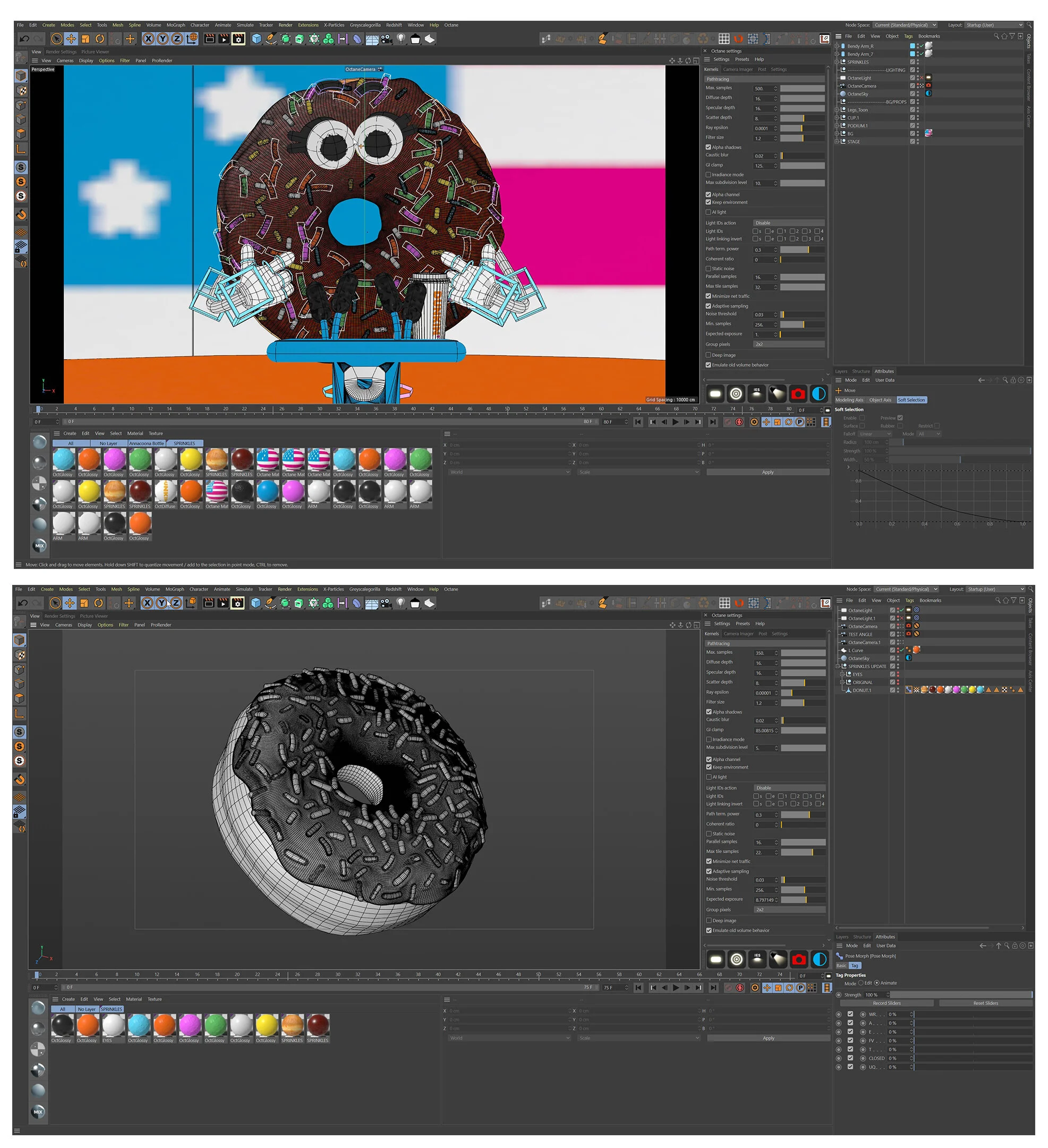1048x1148 pixels.
Task: Click the red camera tag beside TEST ANGLE
Action: 909,634
